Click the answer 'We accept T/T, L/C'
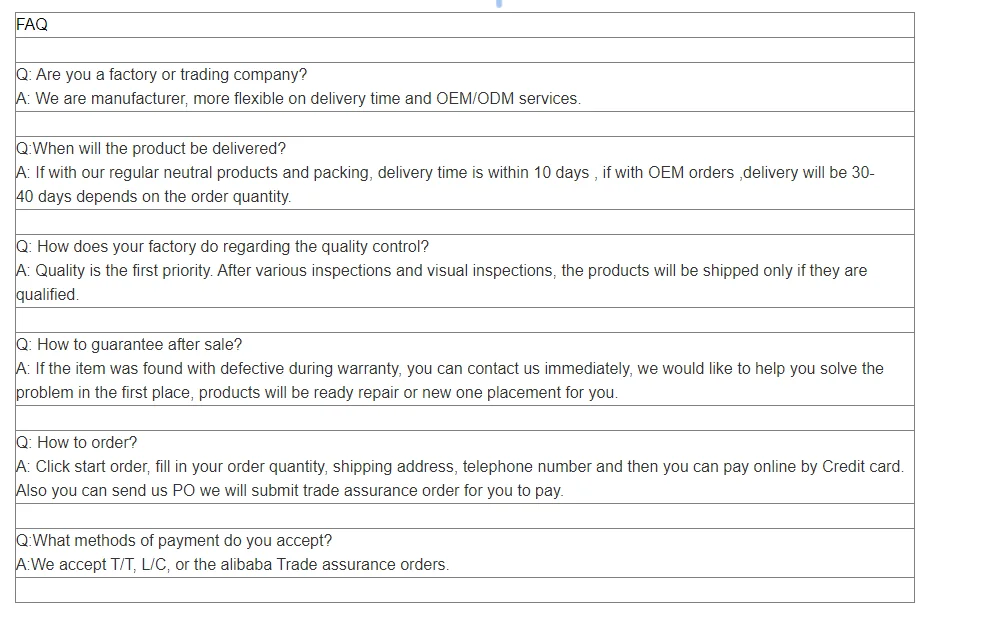Viewport: 1005px width, 623px height. coord(233,565)
